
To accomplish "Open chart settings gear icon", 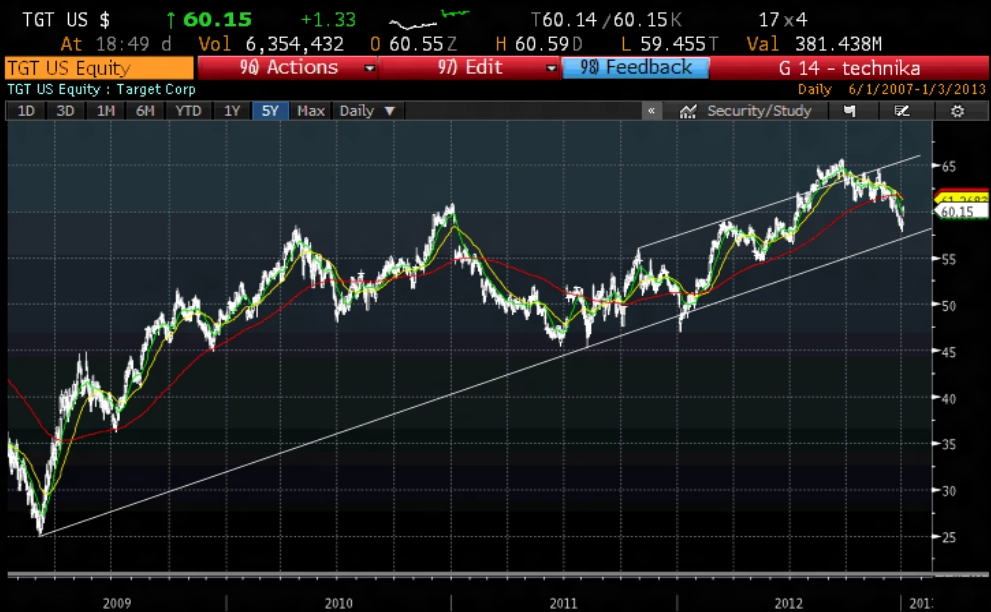I will [x=957, y=111].
